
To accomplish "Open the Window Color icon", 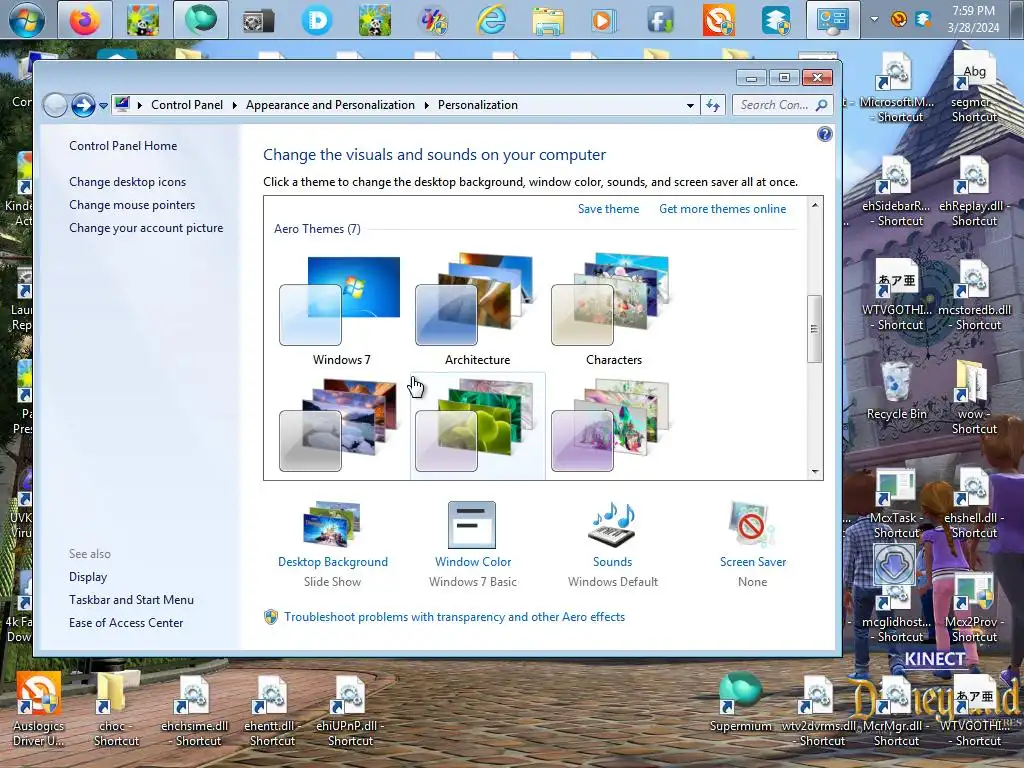I will [x=472, y=524].
